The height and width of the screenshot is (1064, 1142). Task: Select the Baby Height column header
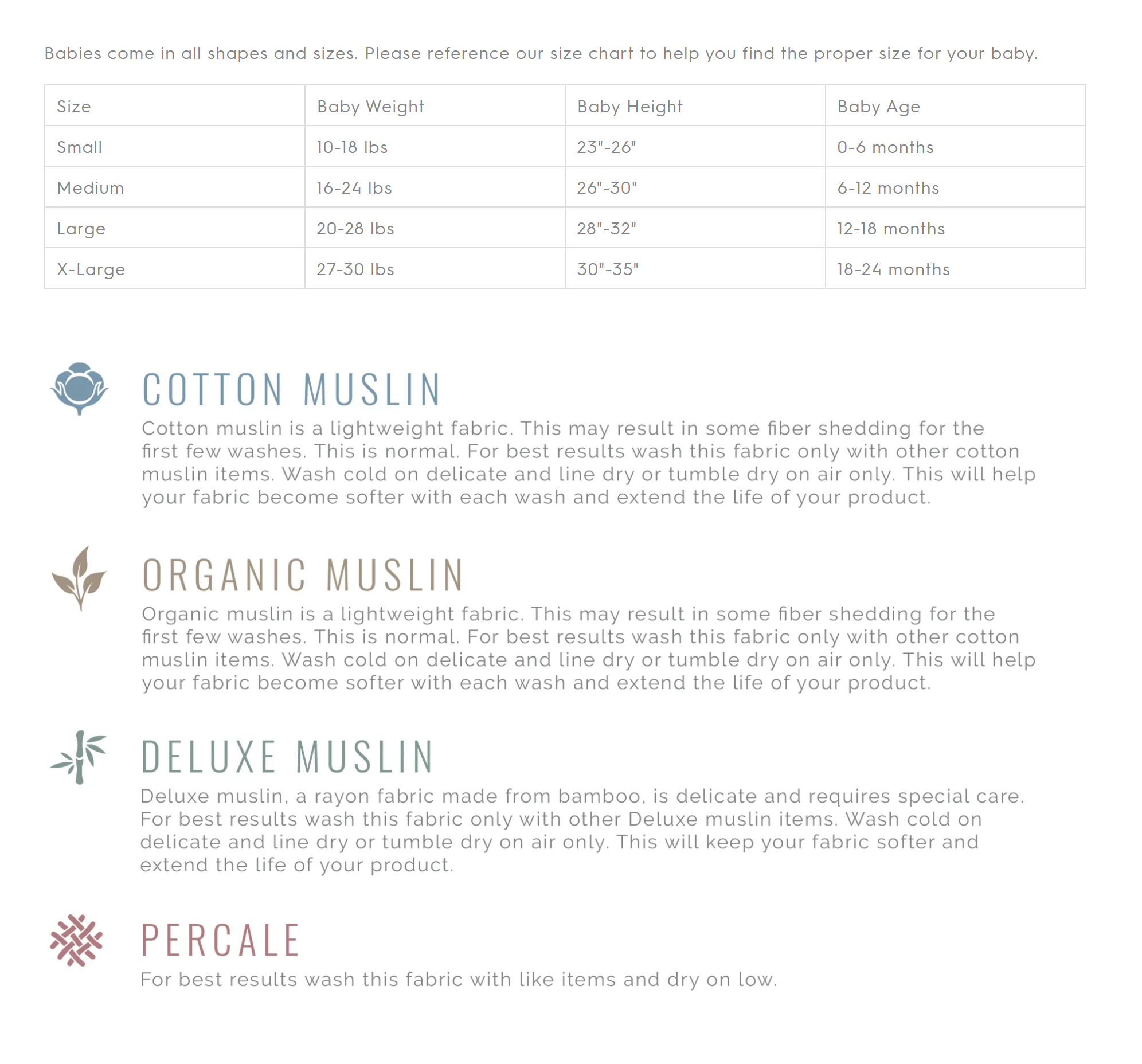point(630,107)
